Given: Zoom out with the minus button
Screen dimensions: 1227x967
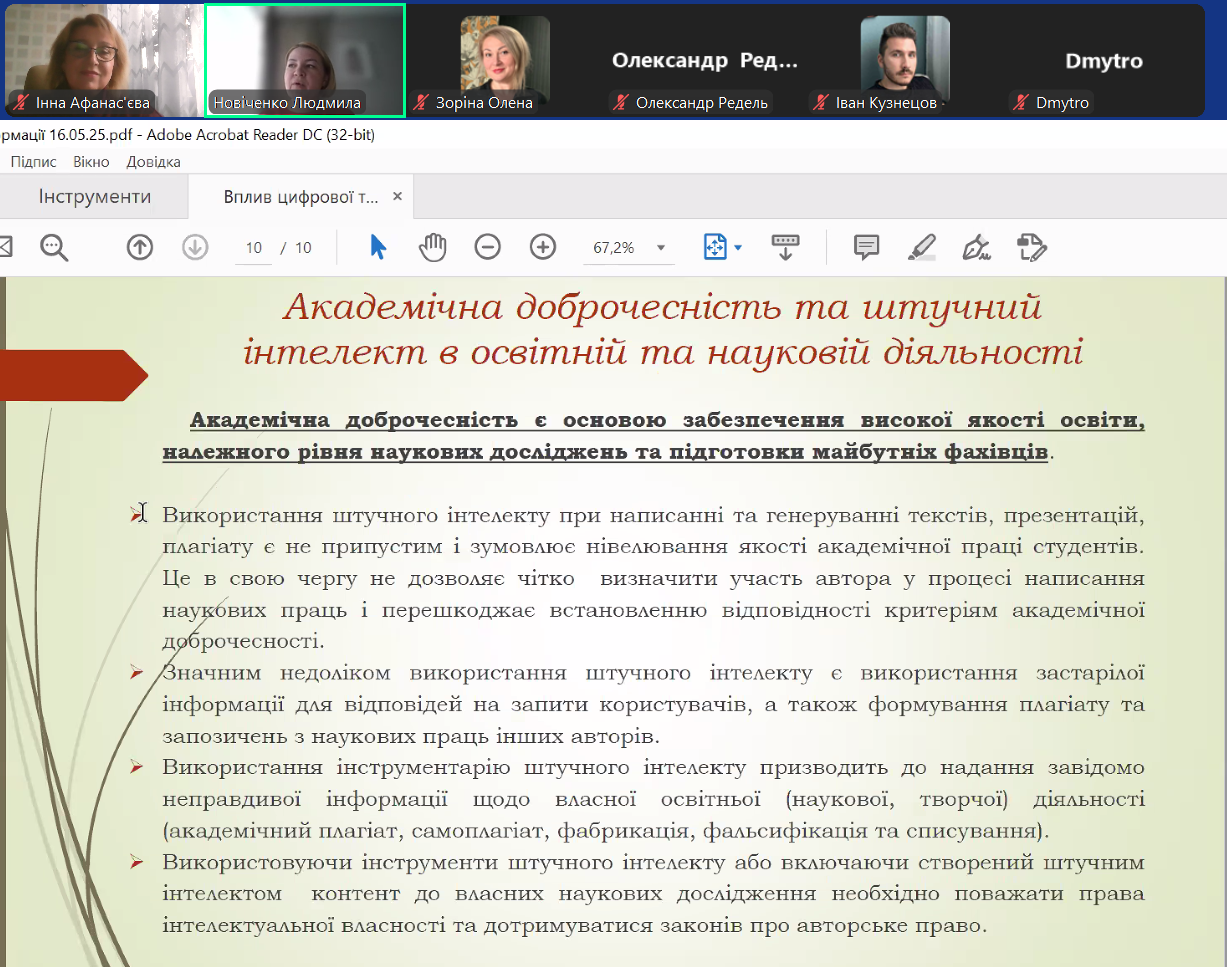Looking at the screenshot, I should click(487, 247).
